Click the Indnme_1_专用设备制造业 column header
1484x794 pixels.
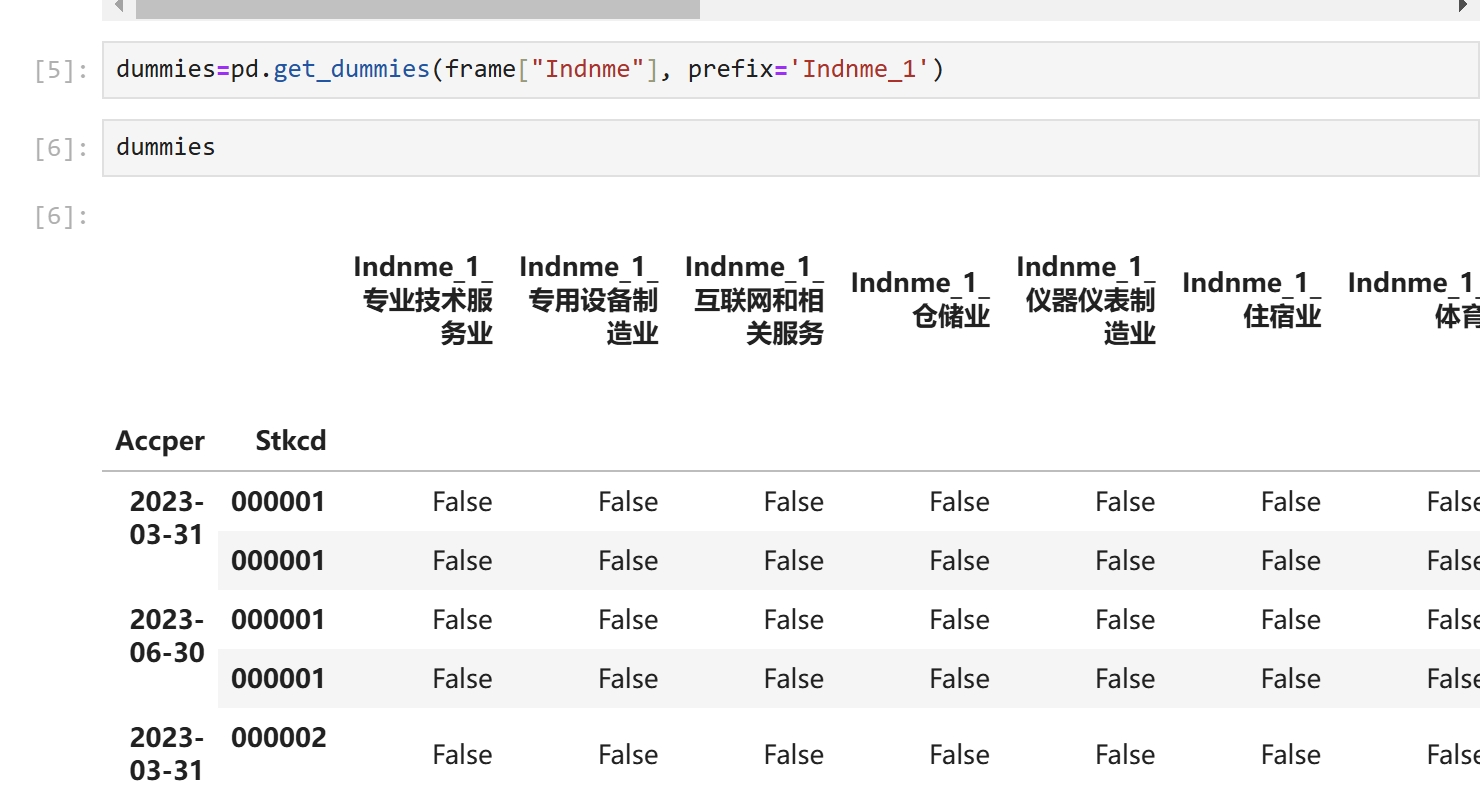coord(590,300)
